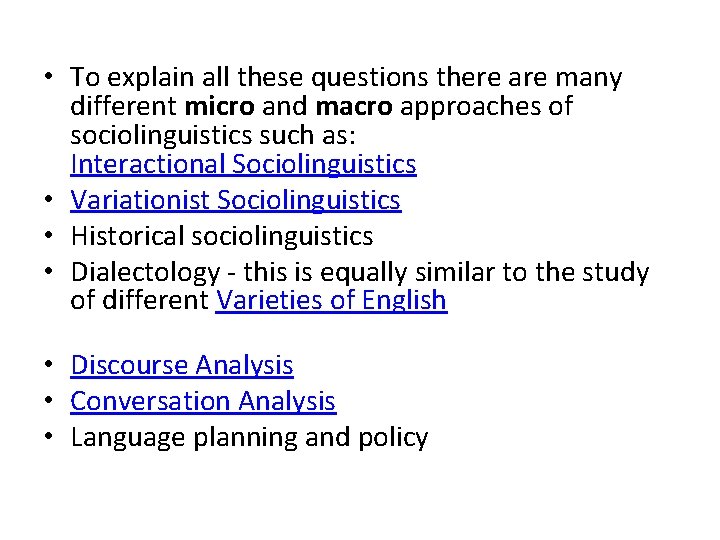The image size is (720, 540).
Task: Click the Varieties of English link
Action: [x=331, y=301]
